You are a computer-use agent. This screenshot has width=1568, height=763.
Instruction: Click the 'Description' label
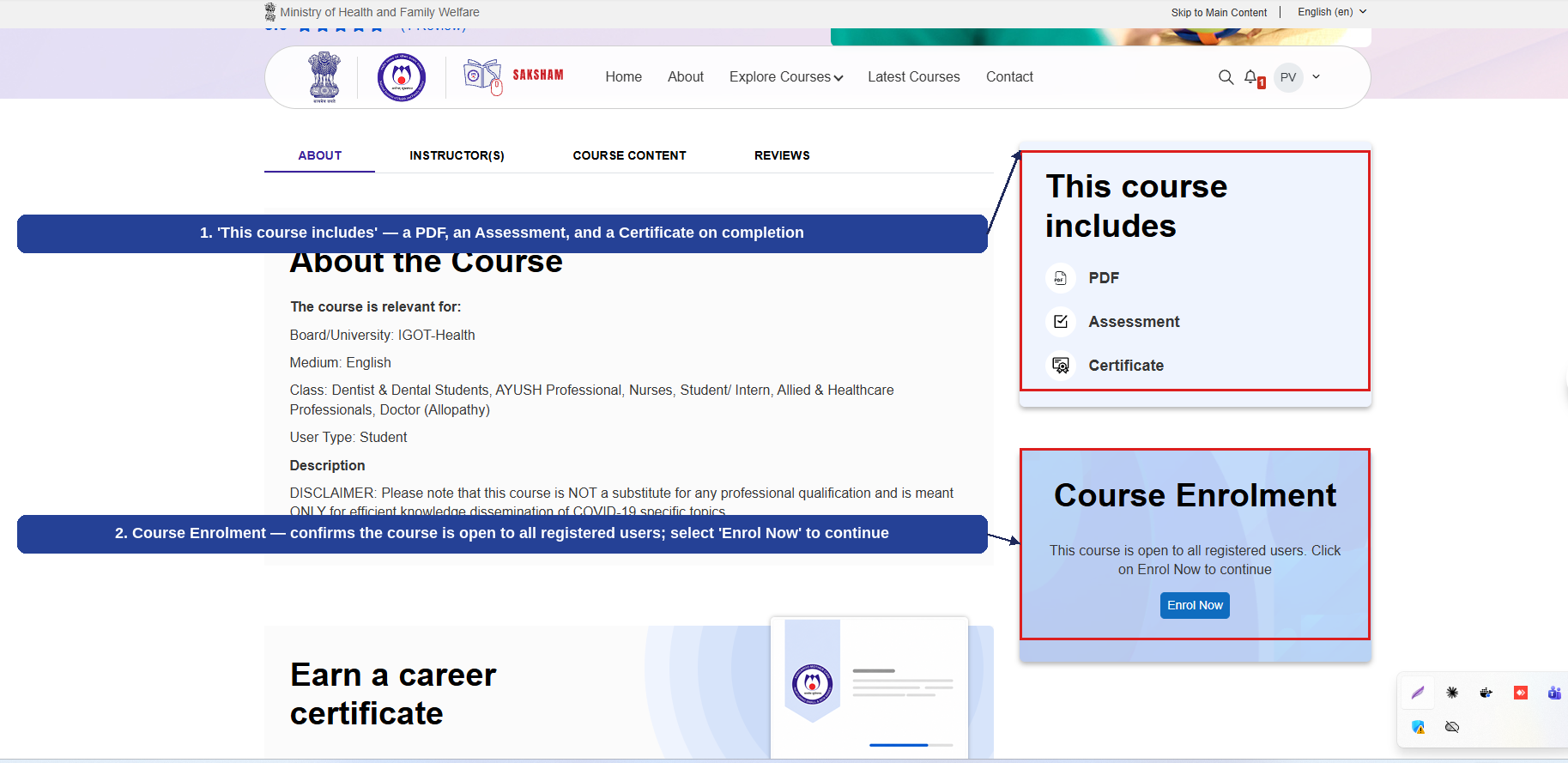pyautogui.click(x=327, y=466)
